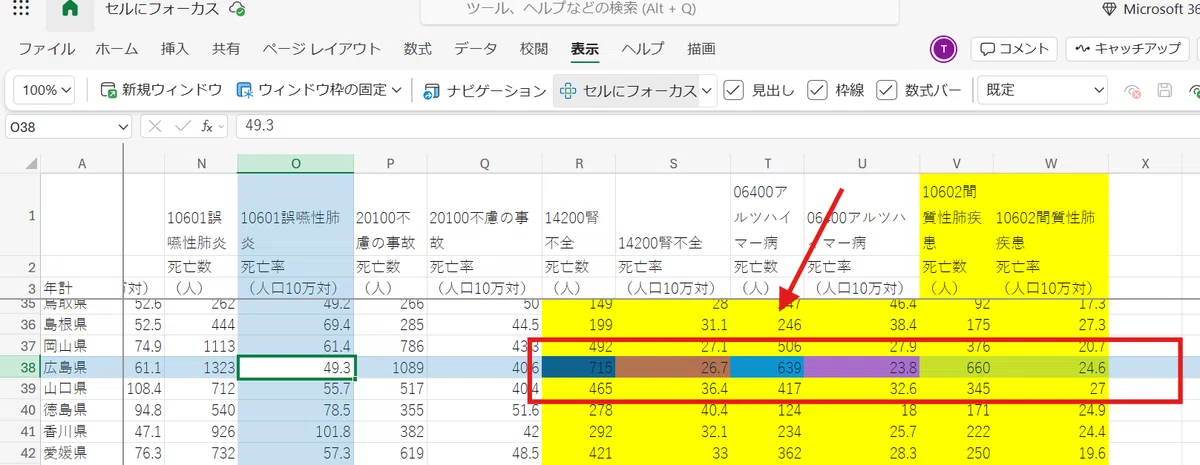Click the purple T account avatar
Viewport: 1200px width, 465px height.
943,48
